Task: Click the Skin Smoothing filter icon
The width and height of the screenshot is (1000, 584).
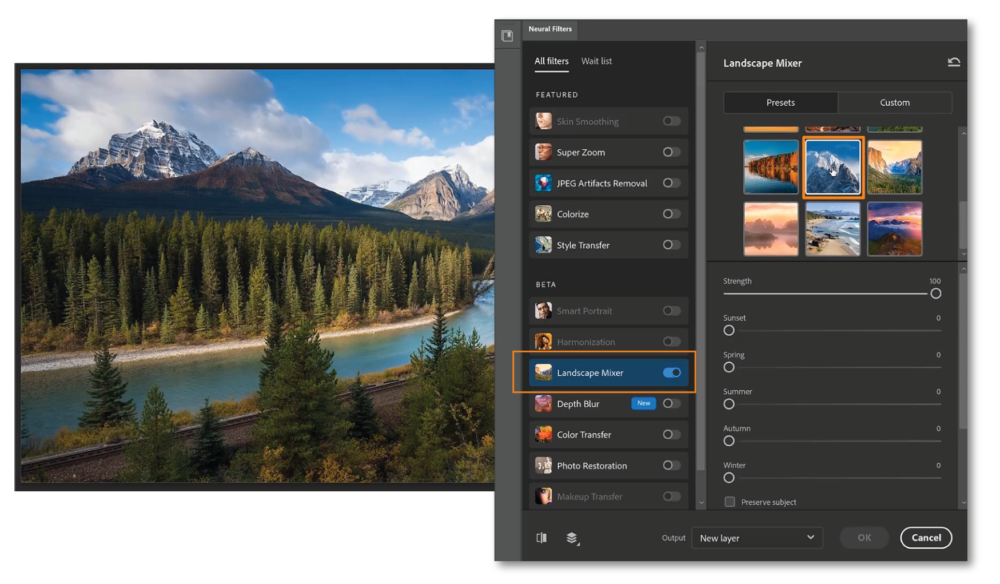Action: (543, 121)
